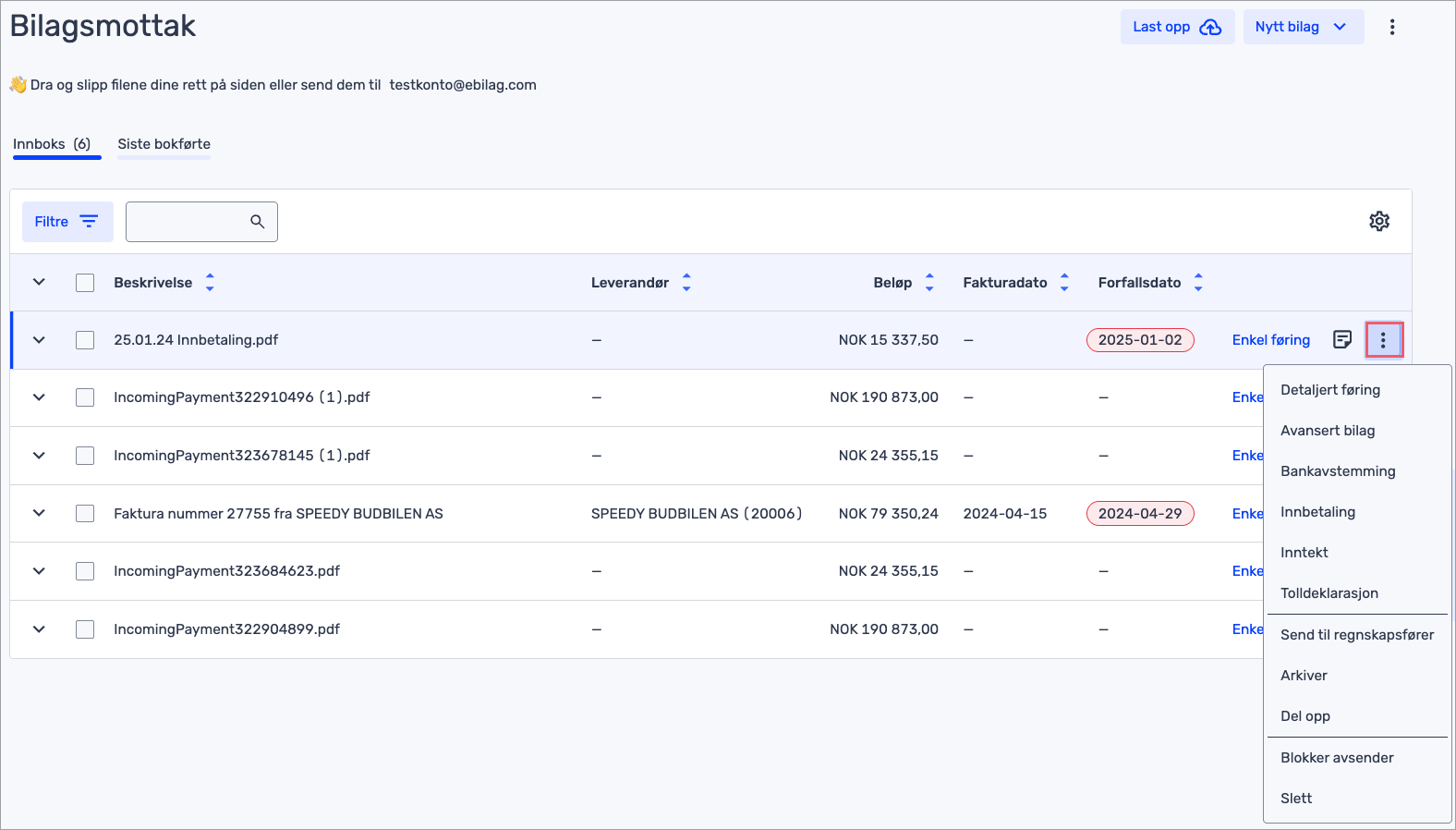The width and height of the screenshot is (1456, 830).
Task: Open the table settings gear icon
Action: click(1378, 221)
